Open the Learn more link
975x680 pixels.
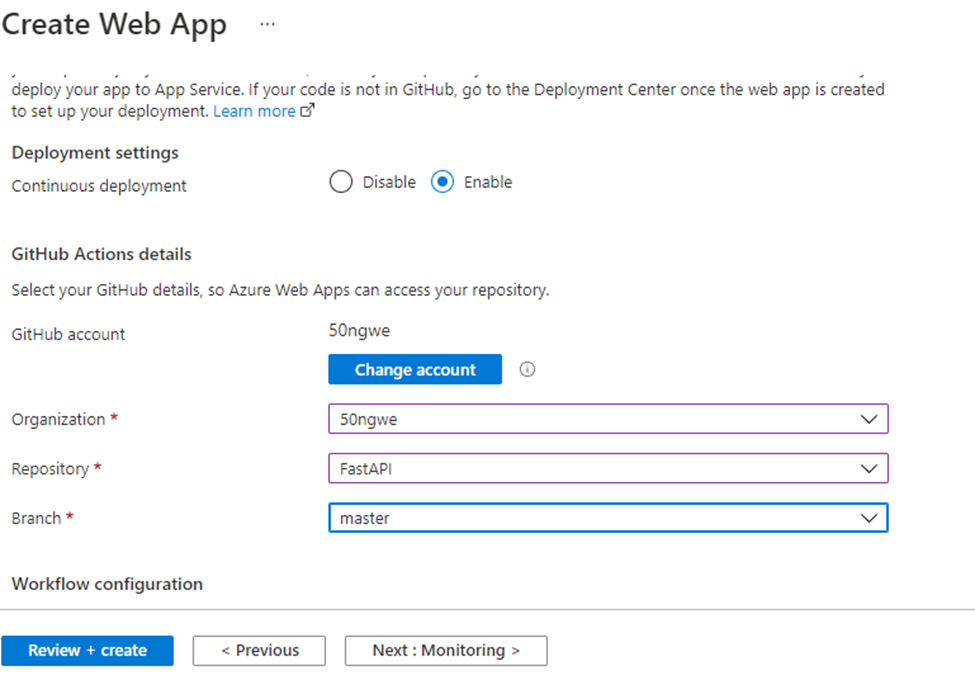[254, 111]
